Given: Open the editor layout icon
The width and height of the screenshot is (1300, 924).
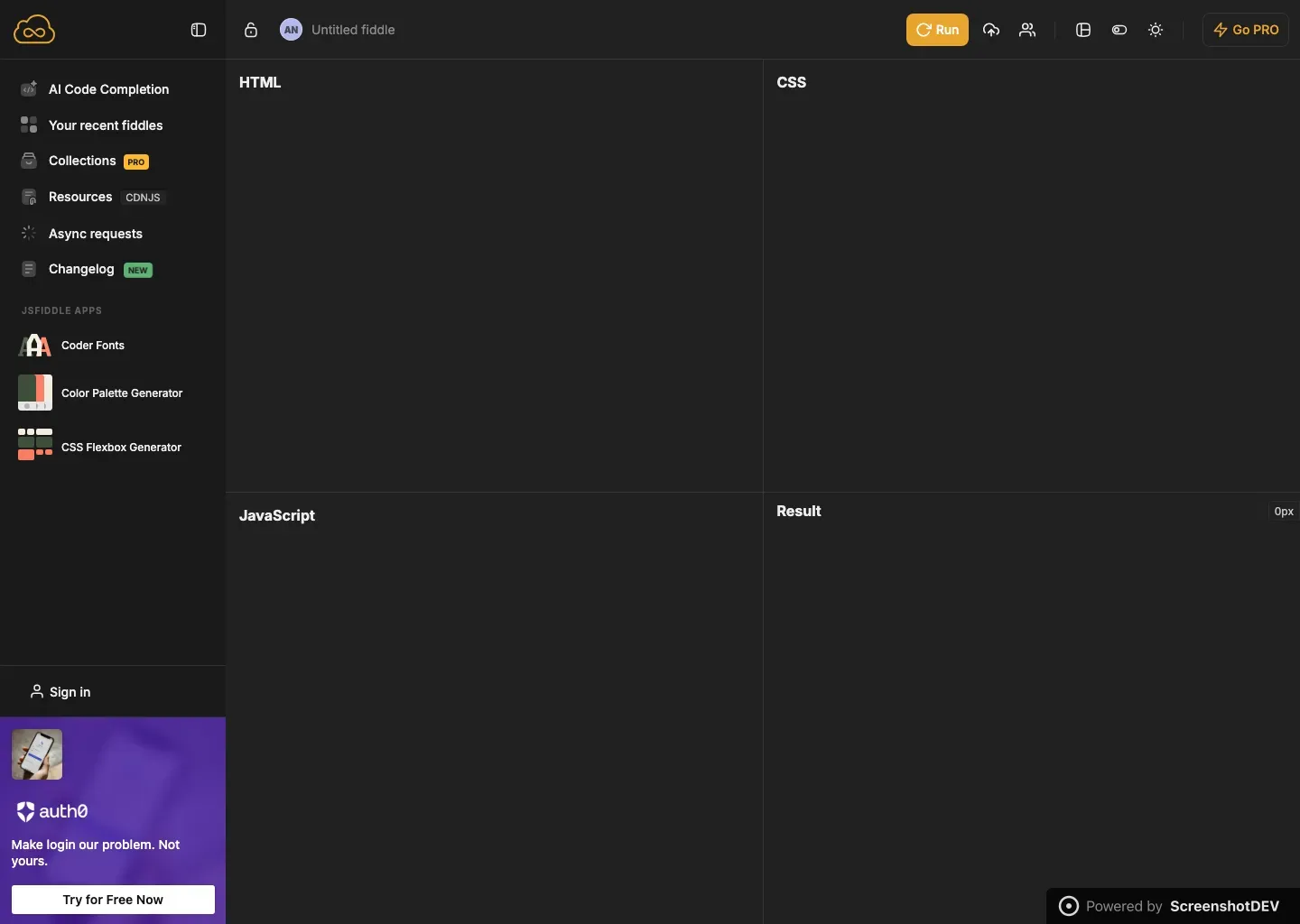Looking at the screenshot, I should click(1083, 30).
